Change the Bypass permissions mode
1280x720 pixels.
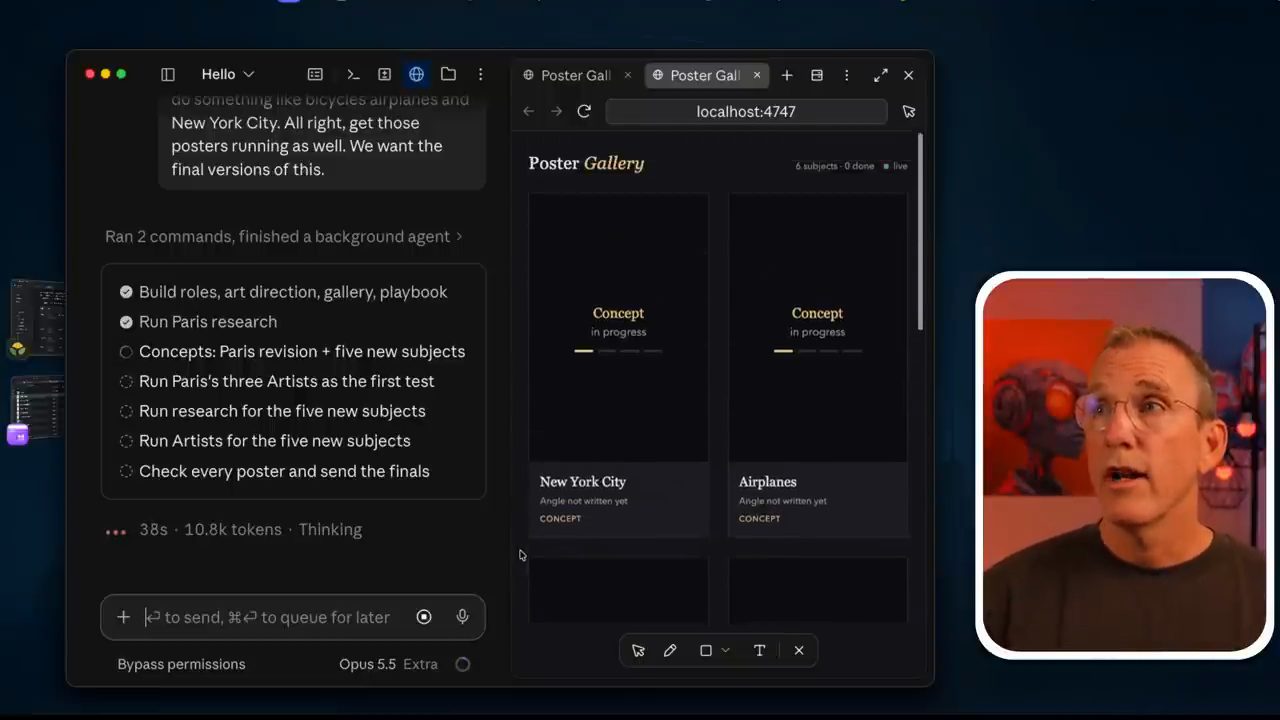pos(181,664)
